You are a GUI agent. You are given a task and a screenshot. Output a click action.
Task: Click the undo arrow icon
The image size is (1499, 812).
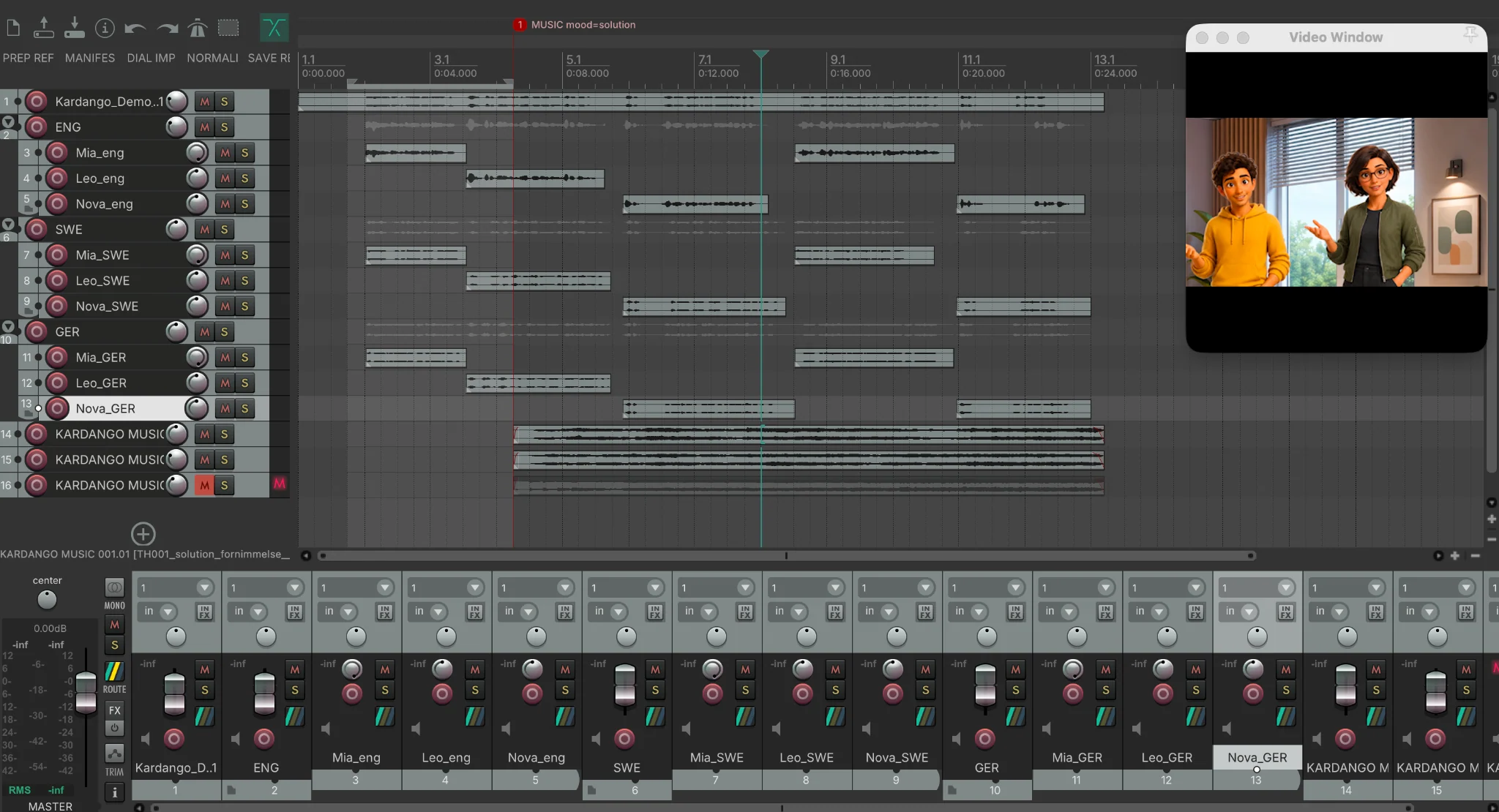(135, 29)
